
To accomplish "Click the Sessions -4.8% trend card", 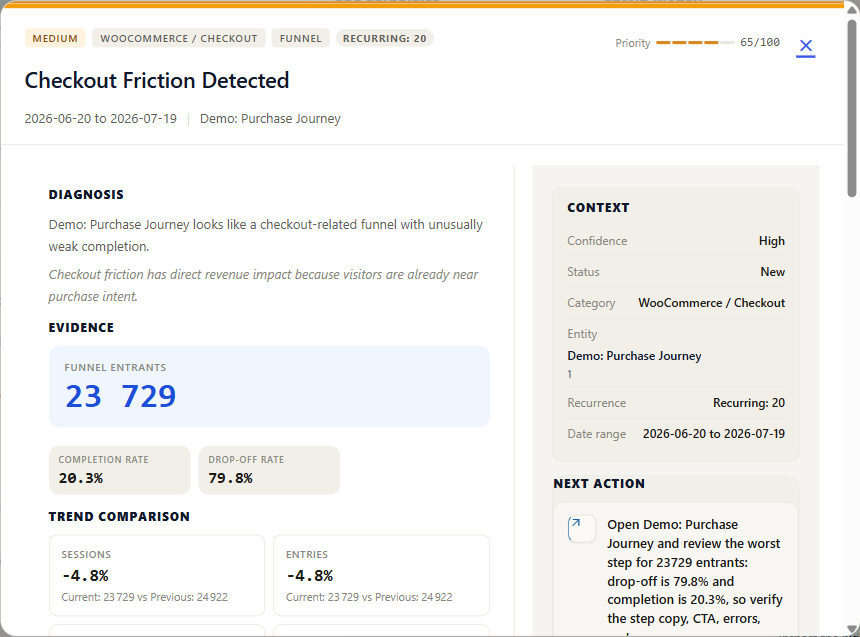I will click(157, 576).
